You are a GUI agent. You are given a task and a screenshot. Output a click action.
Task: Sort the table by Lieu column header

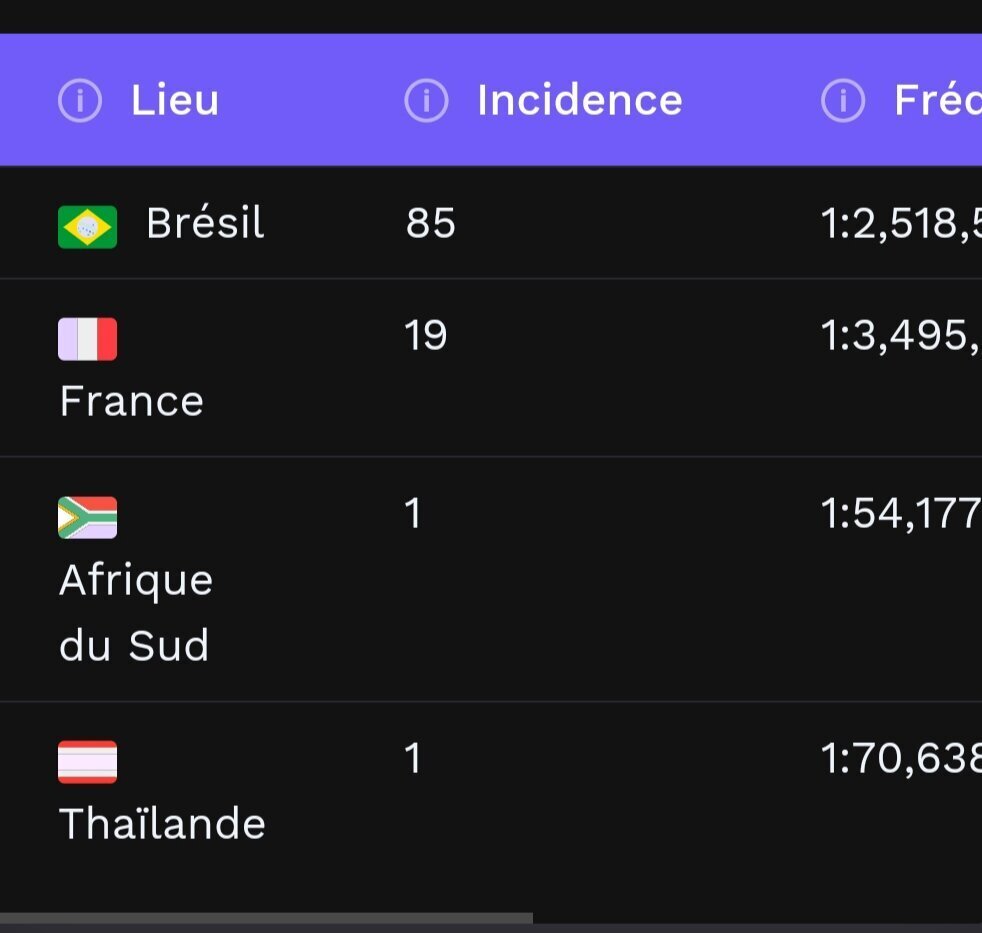click(x=175, y=100)
